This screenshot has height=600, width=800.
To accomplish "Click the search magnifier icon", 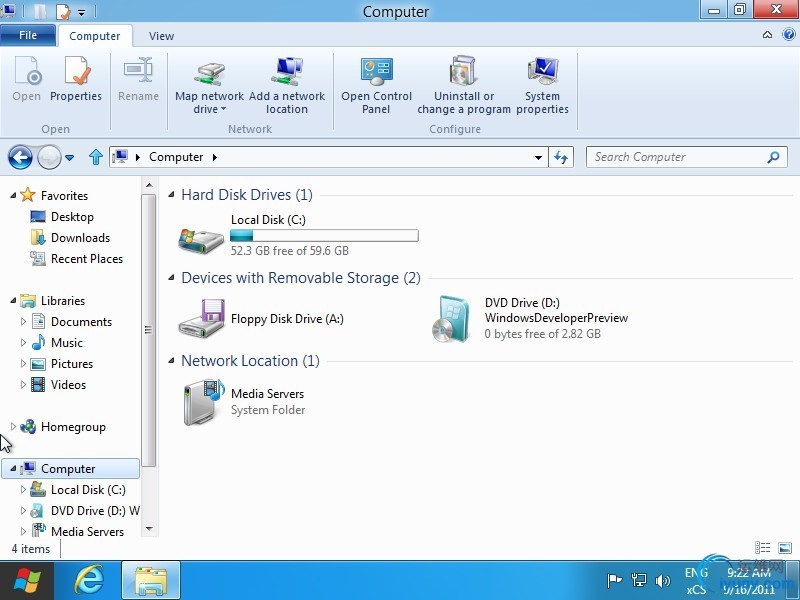I will pos(773,157).
